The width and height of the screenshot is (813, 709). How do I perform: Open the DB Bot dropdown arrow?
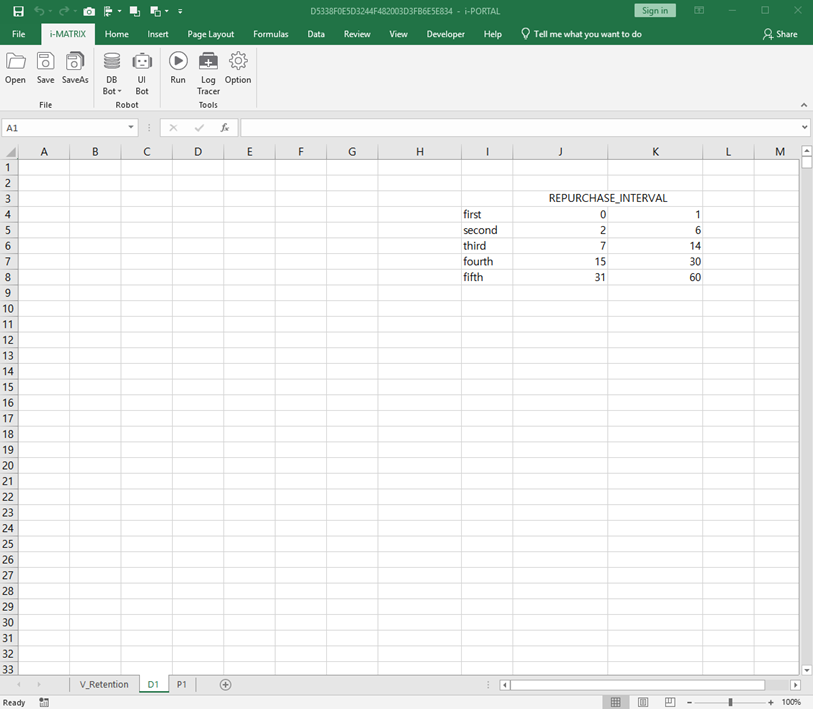(x=120, y=91)
